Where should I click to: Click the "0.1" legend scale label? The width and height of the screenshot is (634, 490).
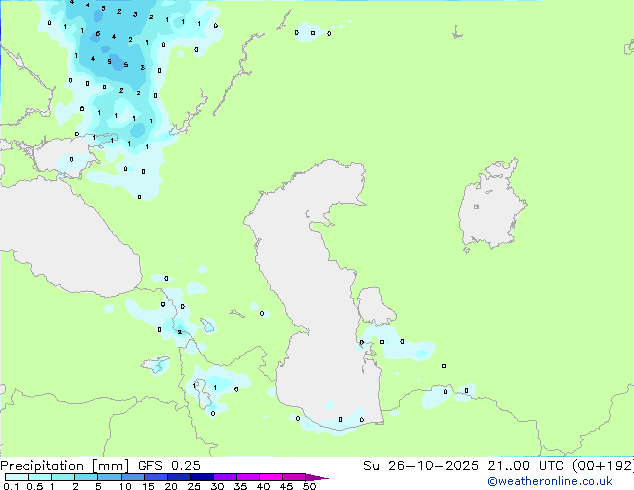click(11, 486)
